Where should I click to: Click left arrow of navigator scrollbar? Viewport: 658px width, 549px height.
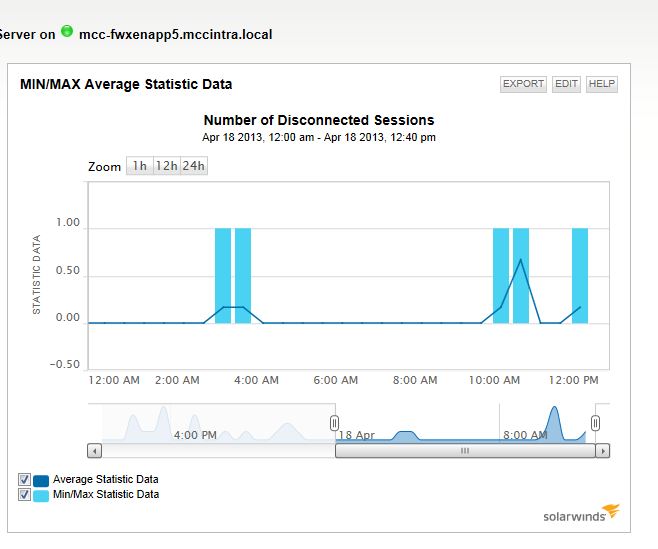click(94, 451)
